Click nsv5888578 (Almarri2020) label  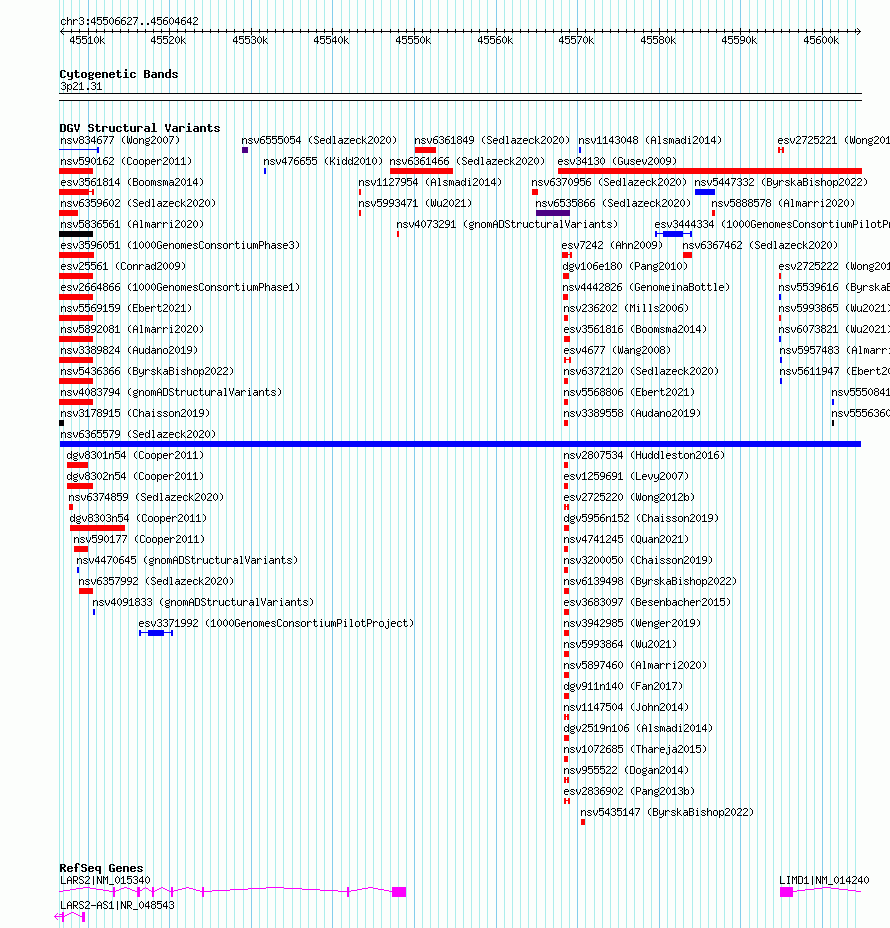point(783,203)
